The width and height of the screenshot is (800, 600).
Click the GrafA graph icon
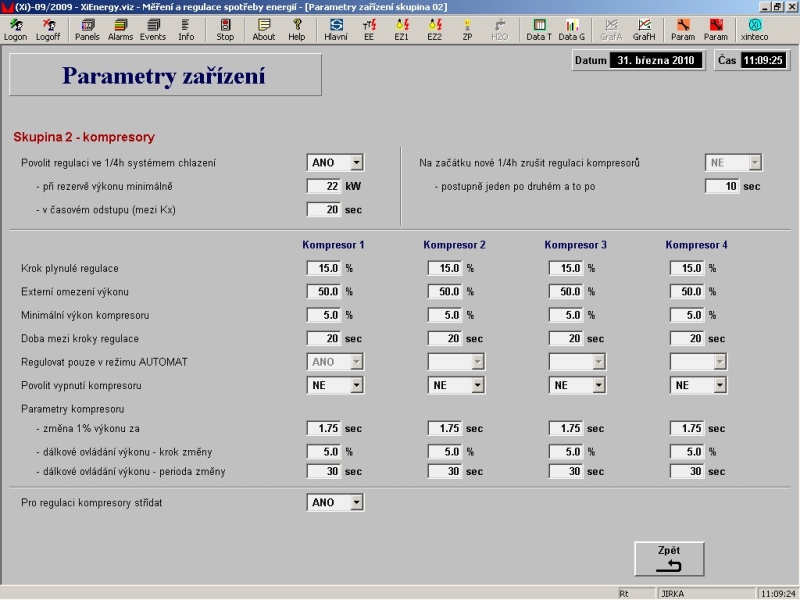pyautogui.click(x=611, y=30)
